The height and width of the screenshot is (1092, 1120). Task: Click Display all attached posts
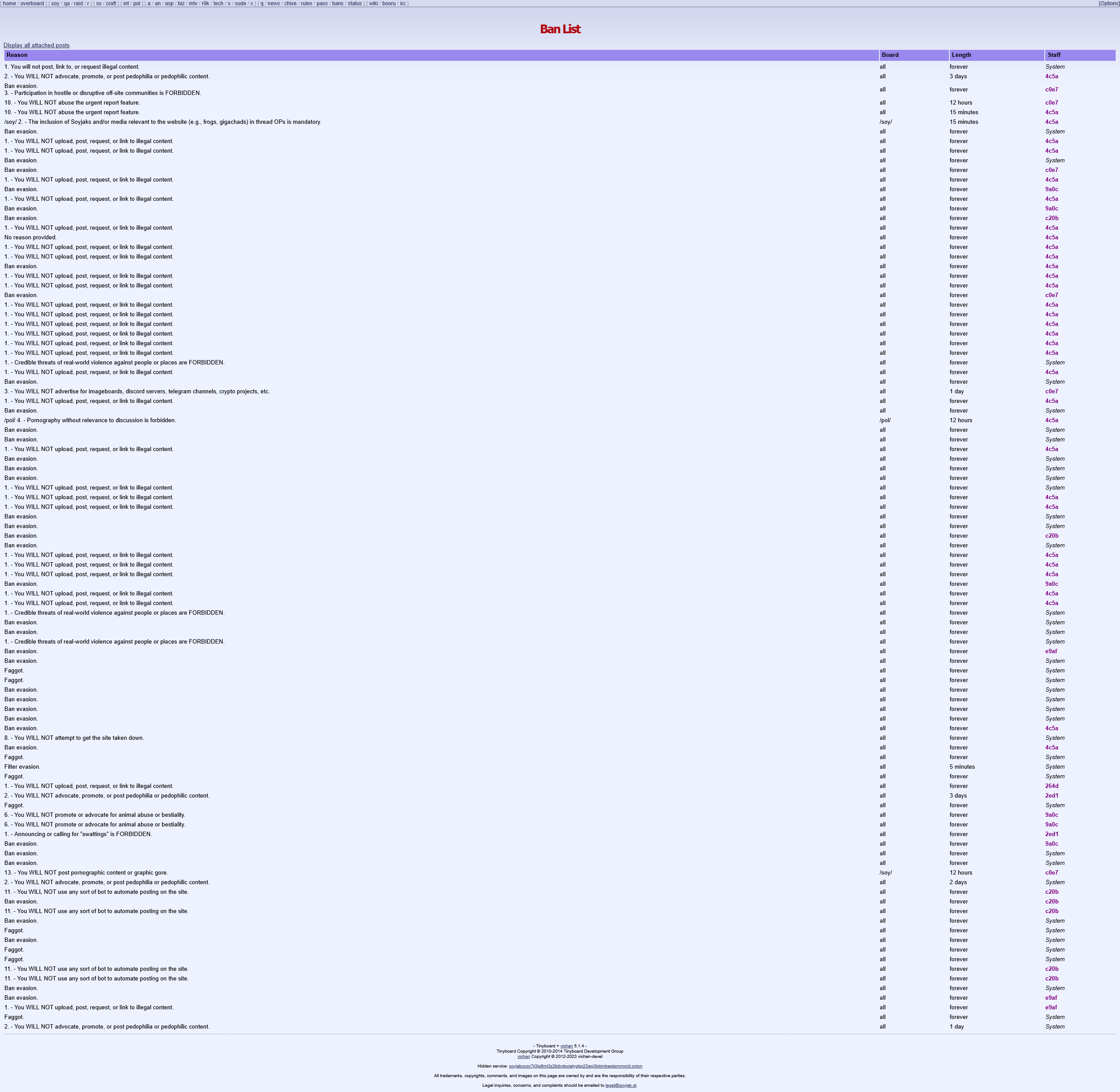click(x=36, y=45)
